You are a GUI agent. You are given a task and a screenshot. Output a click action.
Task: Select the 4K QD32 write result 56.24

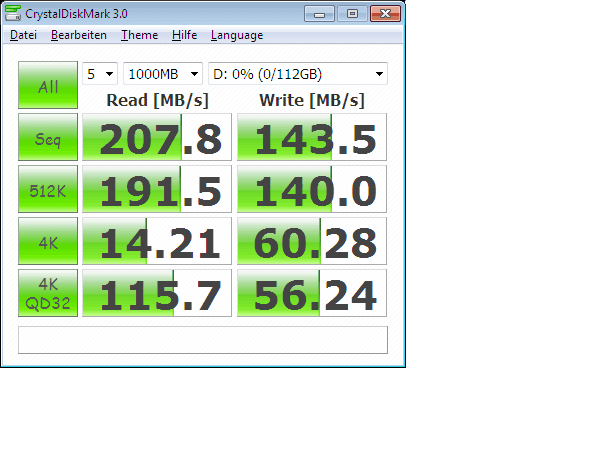click(x=312, y=293)
